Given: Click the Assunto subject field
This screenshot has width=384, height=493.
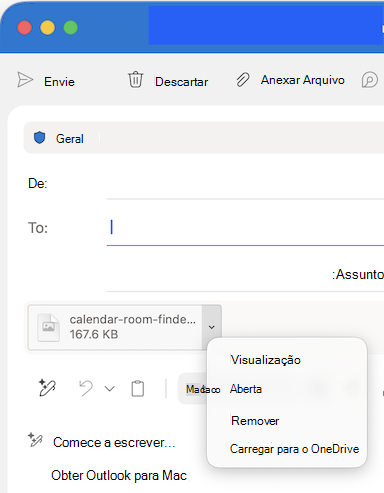Looking at the screenshot, I should pos(245,275).
